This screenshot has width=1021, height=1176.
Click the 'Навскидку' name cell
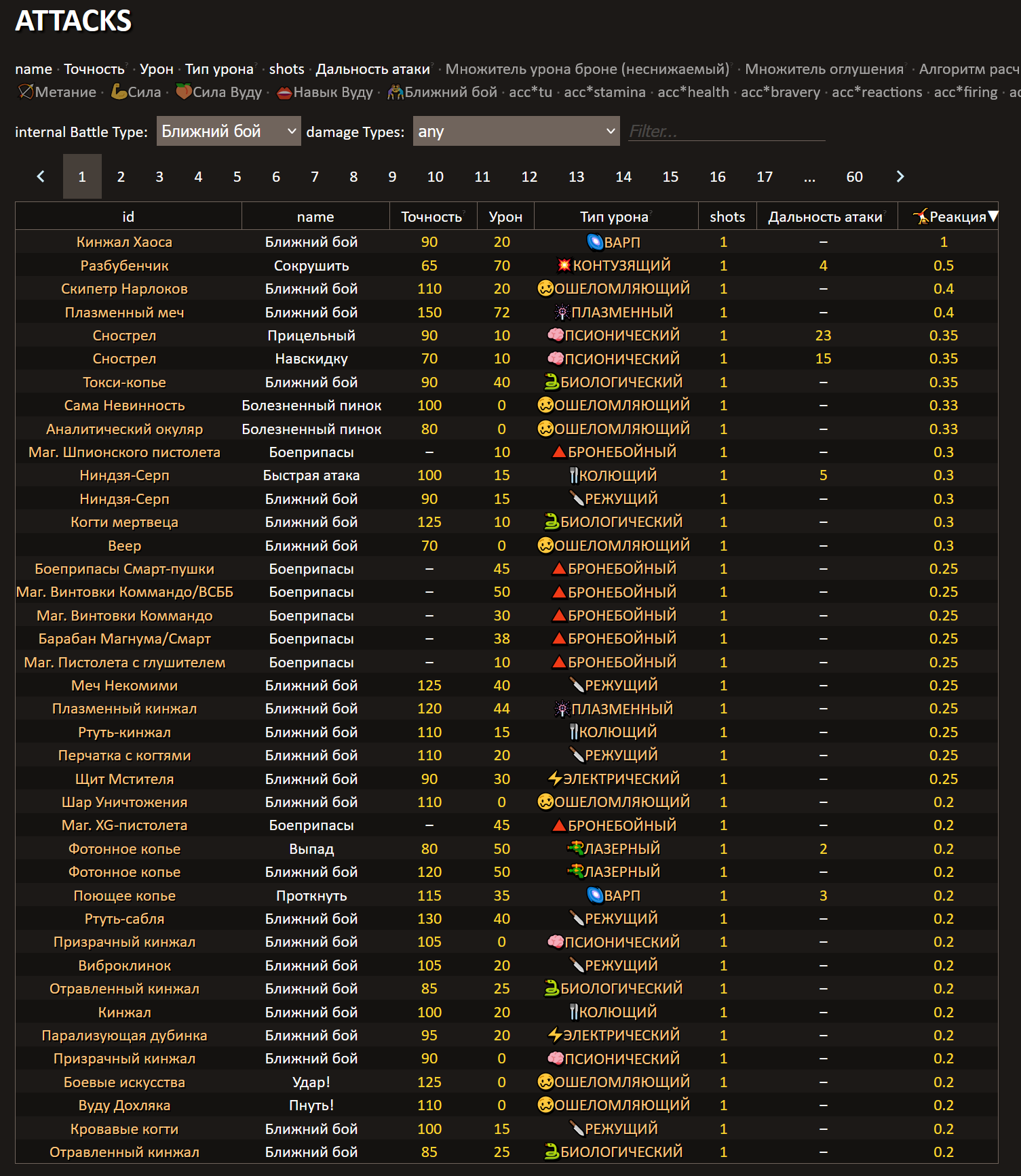pos(311,358)
